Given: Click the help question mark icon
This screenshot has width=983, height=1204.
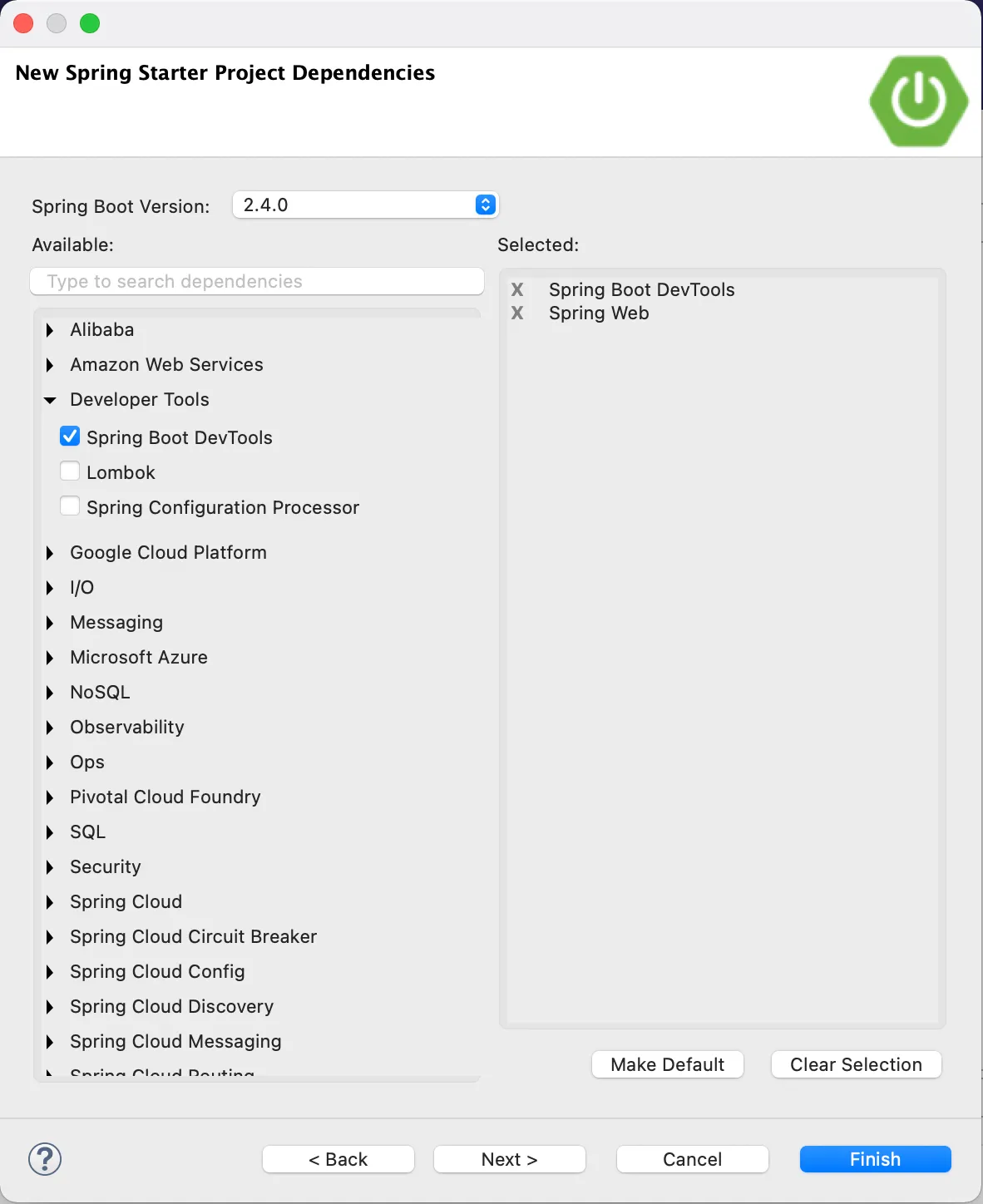Looking at the screenshot, I should click(x=45, y=1158).
